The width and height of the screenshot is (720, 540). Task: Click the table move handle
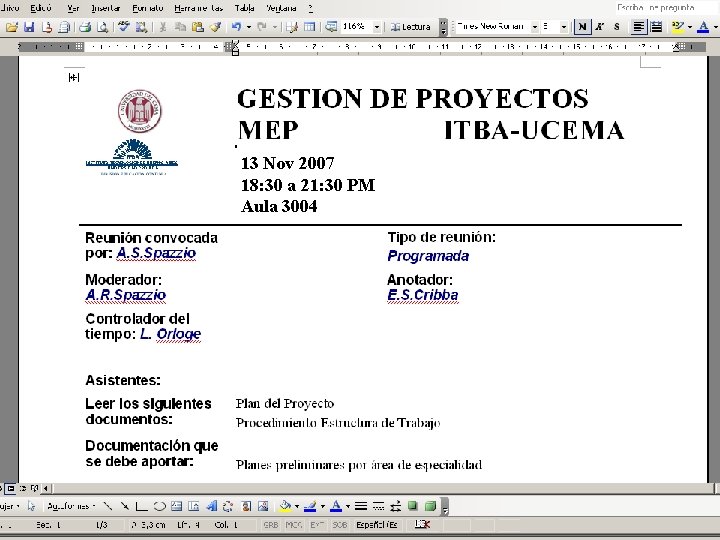(73, 78)
